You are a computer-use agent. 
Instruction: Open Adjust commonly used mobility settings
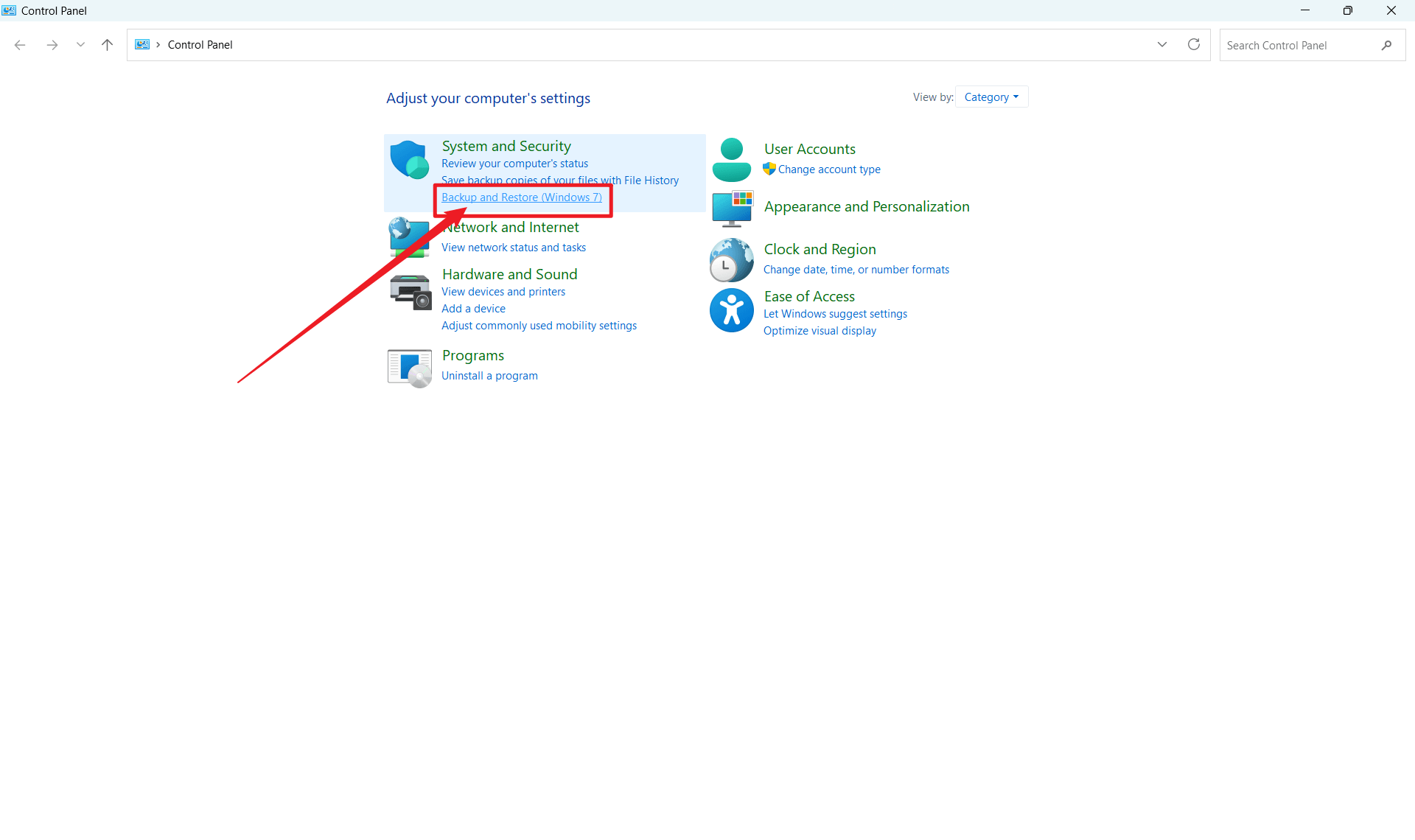point(539,326)
